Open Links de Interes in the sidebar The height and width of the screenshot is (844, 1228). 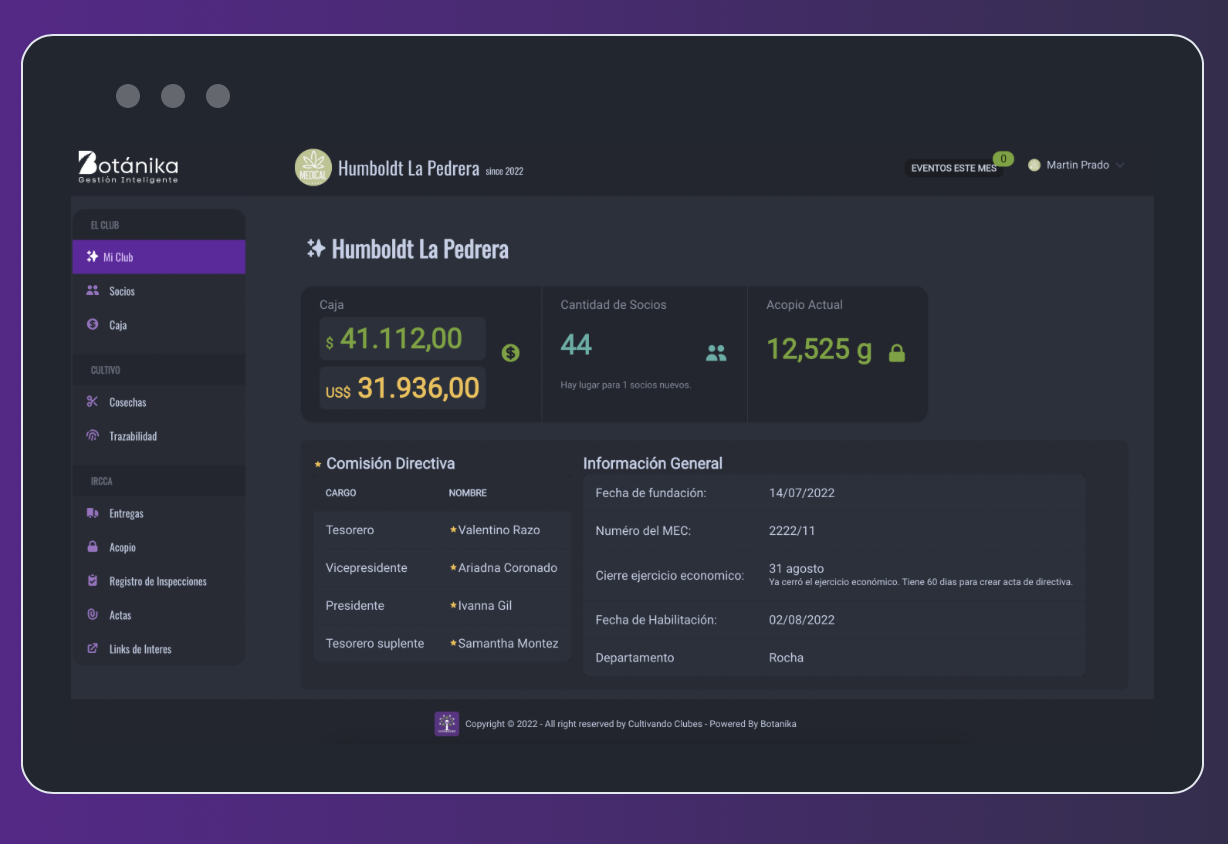(140, 649)
